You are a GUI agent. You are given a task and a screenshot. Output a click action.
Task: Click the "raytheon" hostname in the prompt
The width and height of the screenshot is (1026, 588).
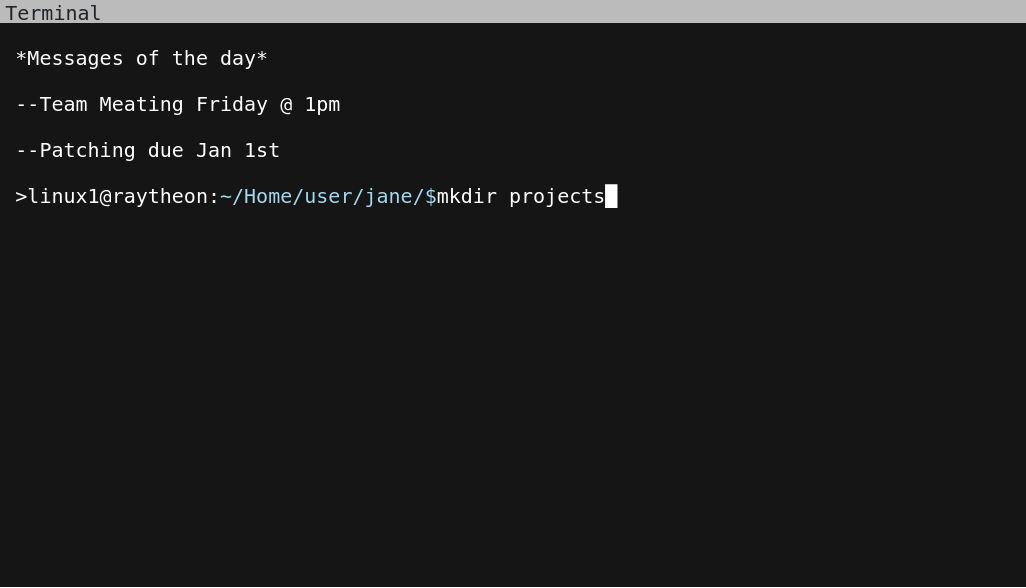160,196
